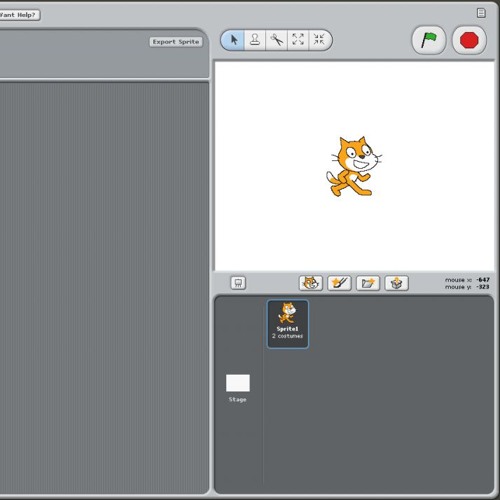The width and height of the screenshot is (500, 500).
Task: Click the Export Sprite button
Action: click(x=176, y=42)
